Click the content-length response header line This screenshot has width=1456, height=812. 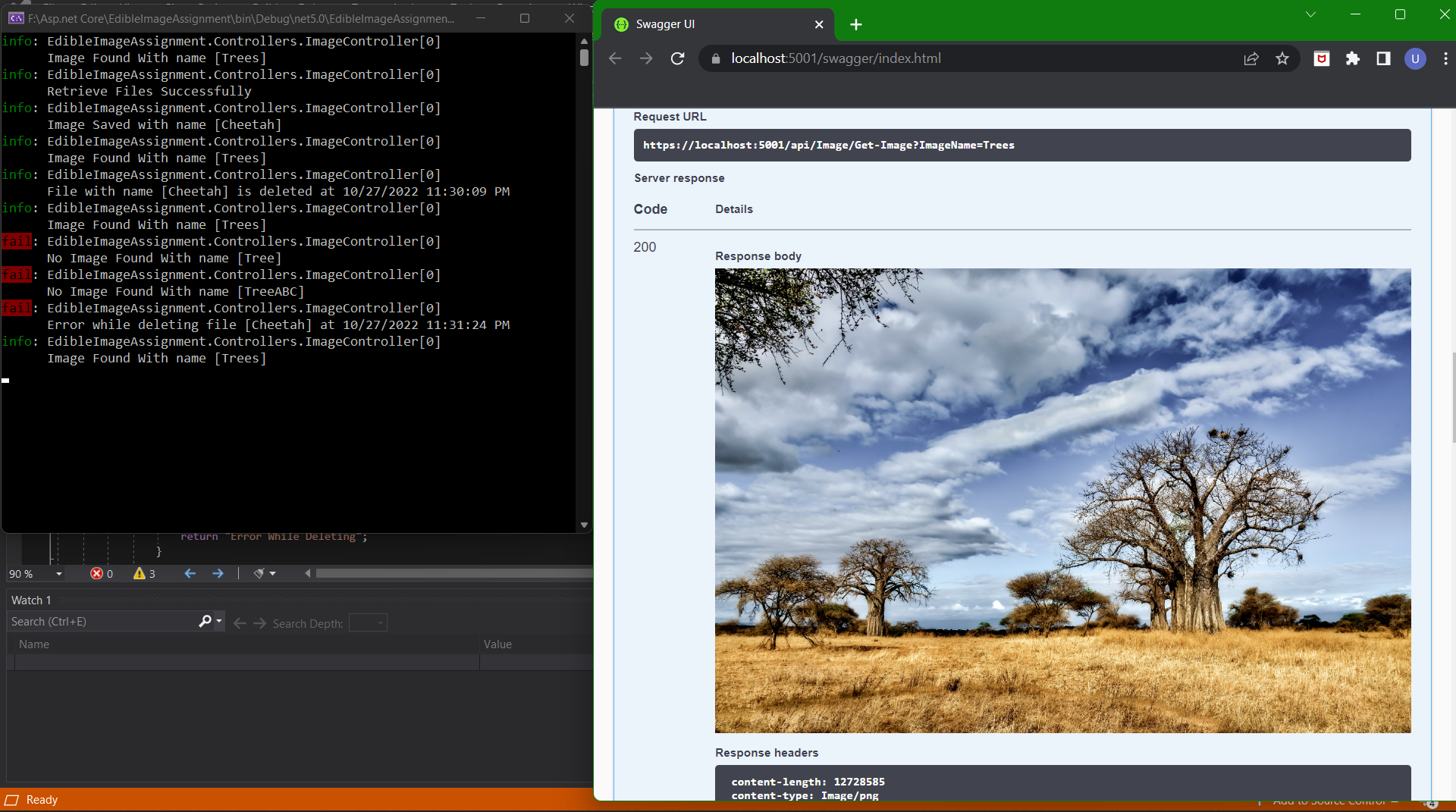click(x=808, y=782)
